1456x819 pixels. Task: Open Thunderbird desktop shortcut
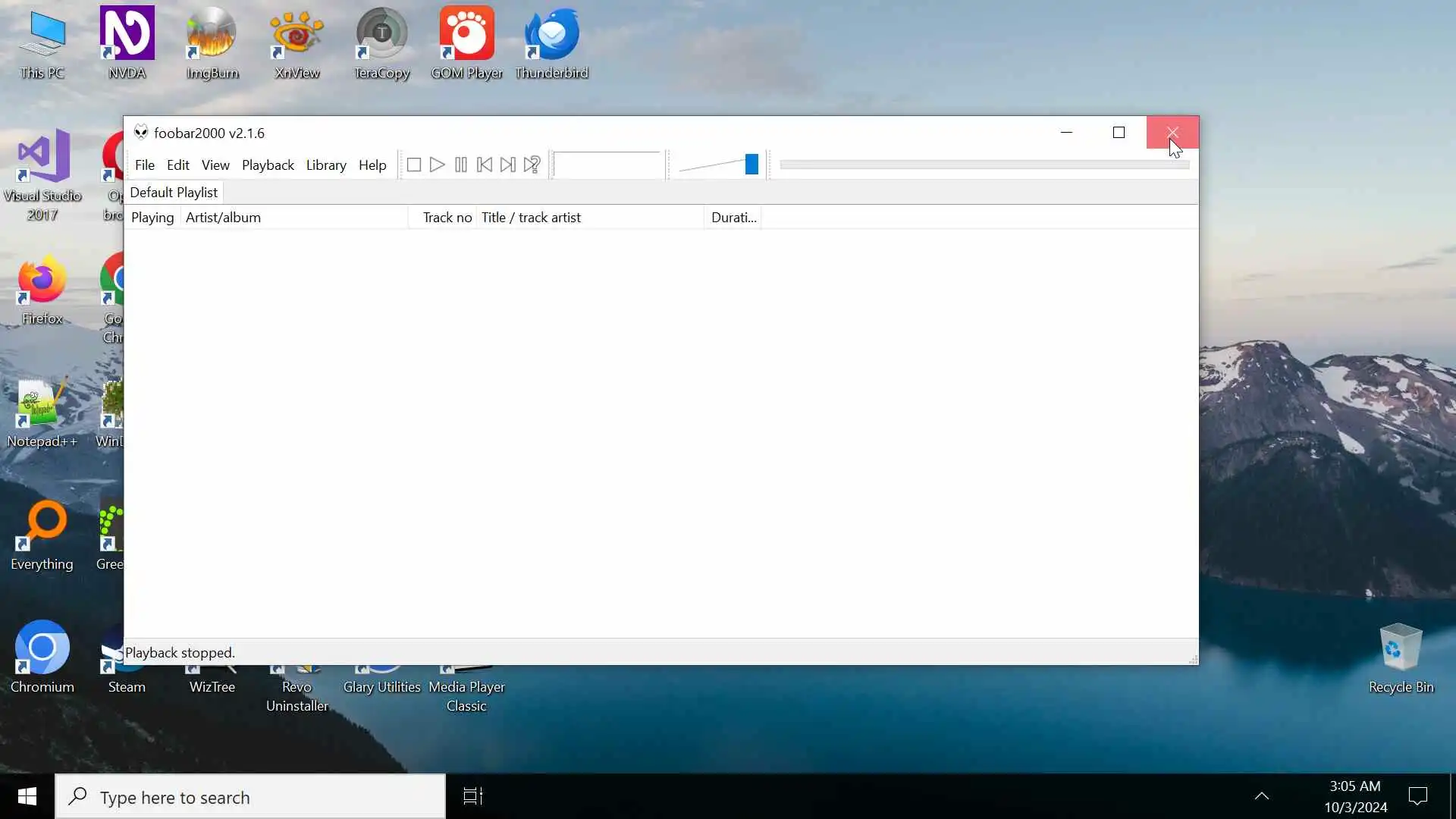[x=551, y=43]
